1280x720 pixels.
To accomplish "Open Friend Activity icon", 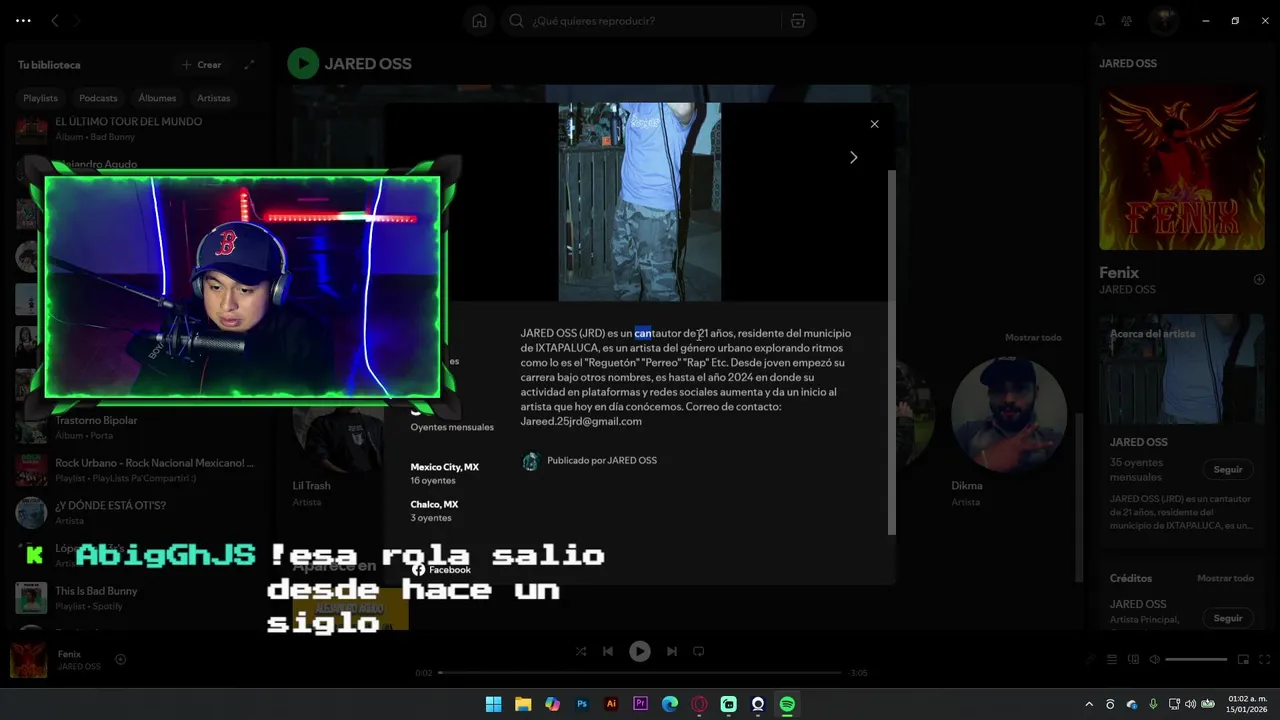I will click(1127, 21).
